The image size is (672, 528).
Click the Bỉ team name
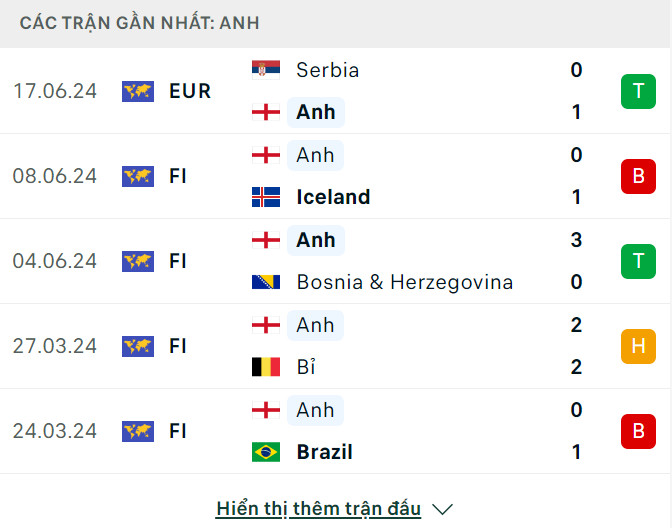pyautogui.click(x=306, y=367)
